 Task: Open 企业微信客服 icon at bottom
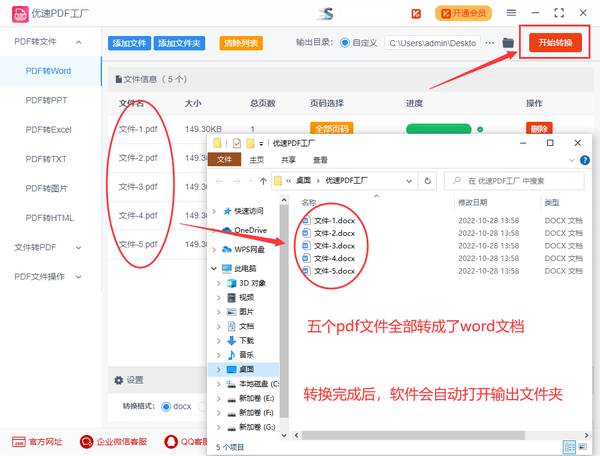click(x=86, y=442)
